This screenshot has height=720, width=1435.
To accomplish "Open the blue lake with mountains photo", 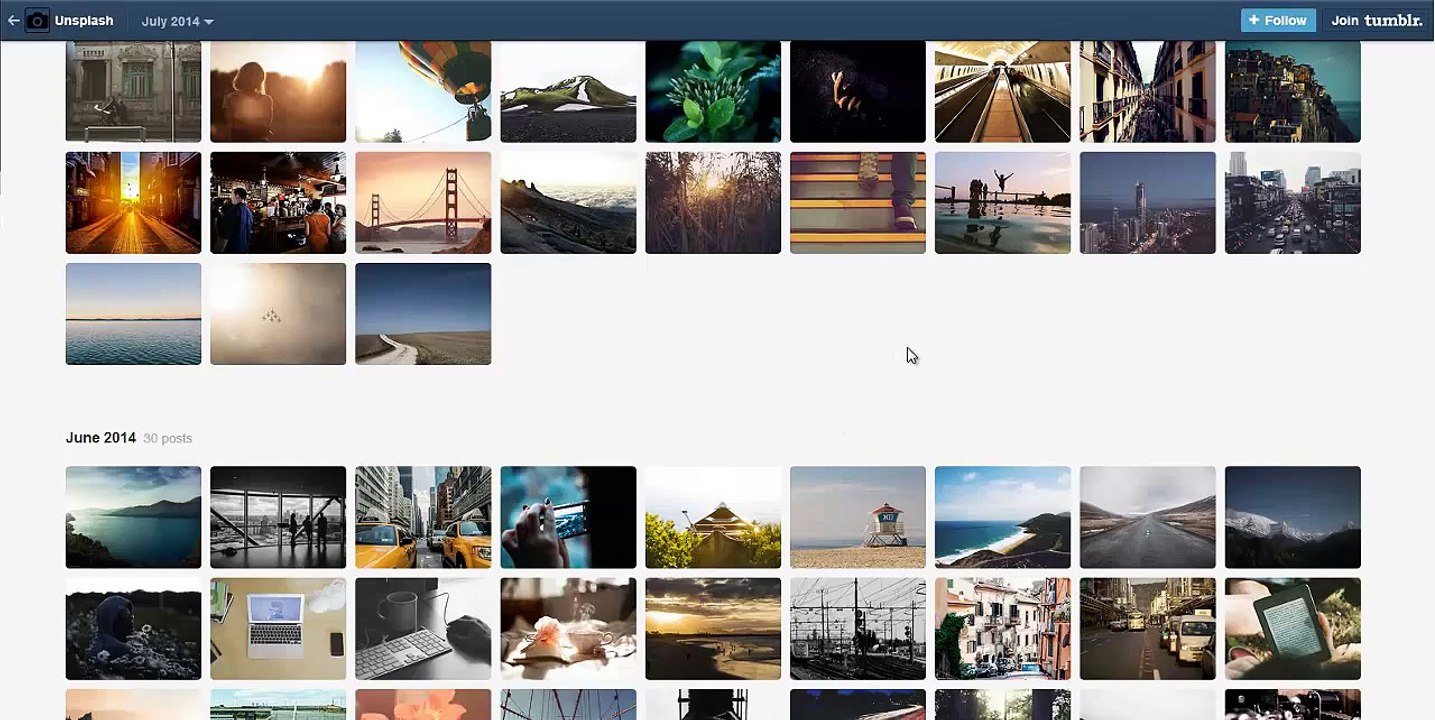I will point(133,517).
